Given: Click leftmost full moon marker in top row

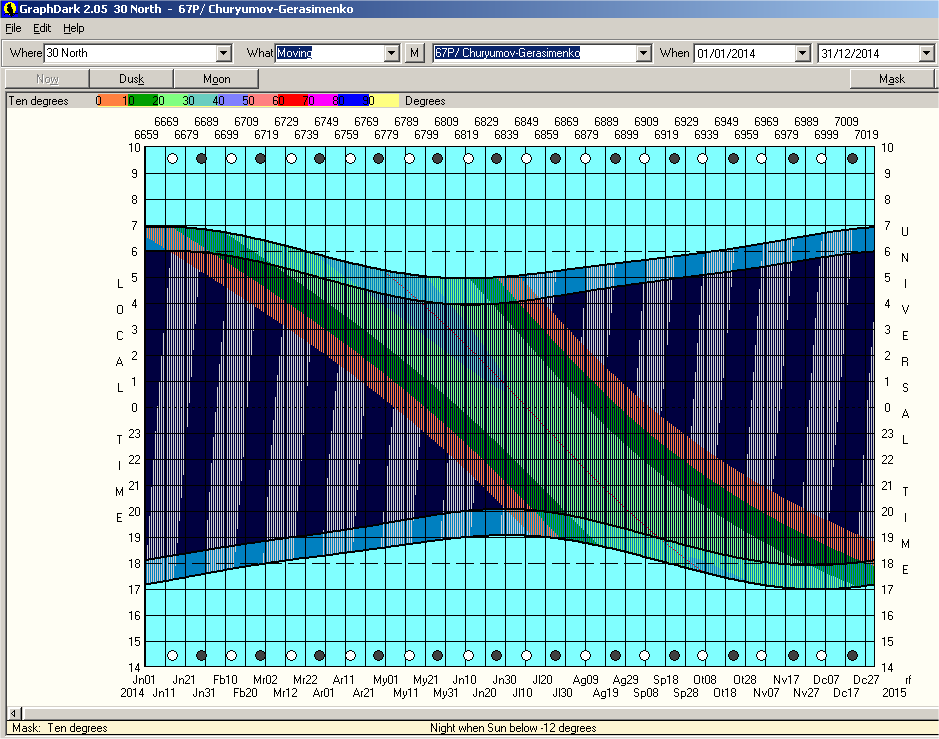Looking at the screenshot, I should point(172,158).
